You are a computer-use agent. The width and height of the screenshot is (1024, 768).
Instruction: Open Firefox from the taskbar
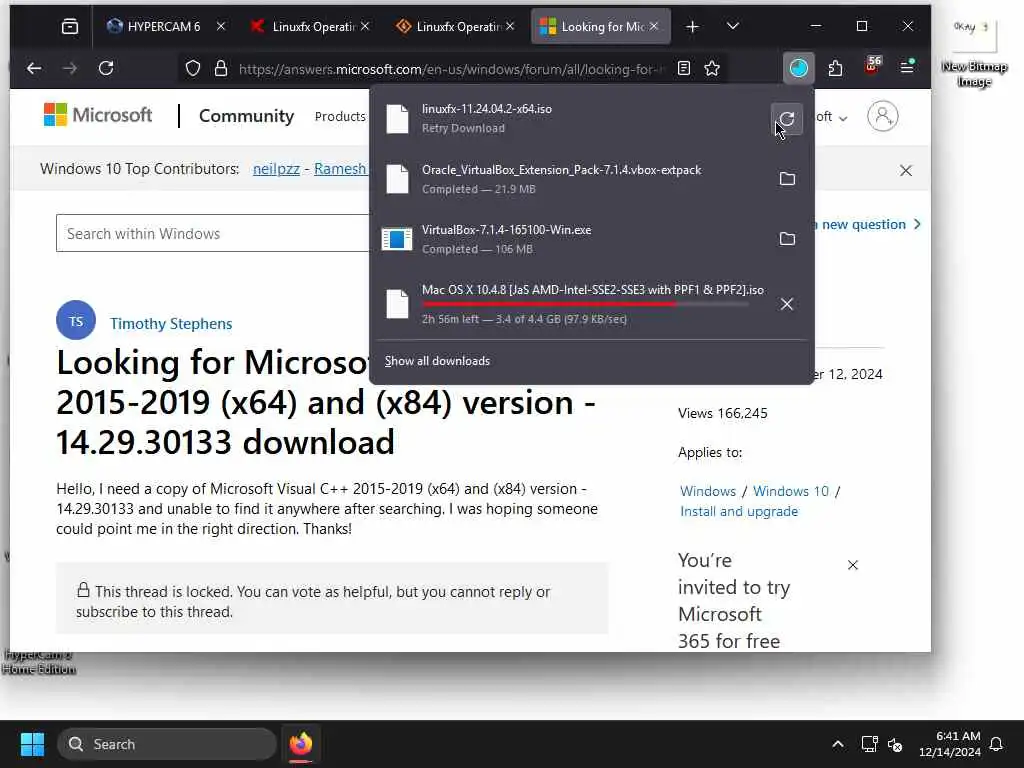tap(300, 744)
